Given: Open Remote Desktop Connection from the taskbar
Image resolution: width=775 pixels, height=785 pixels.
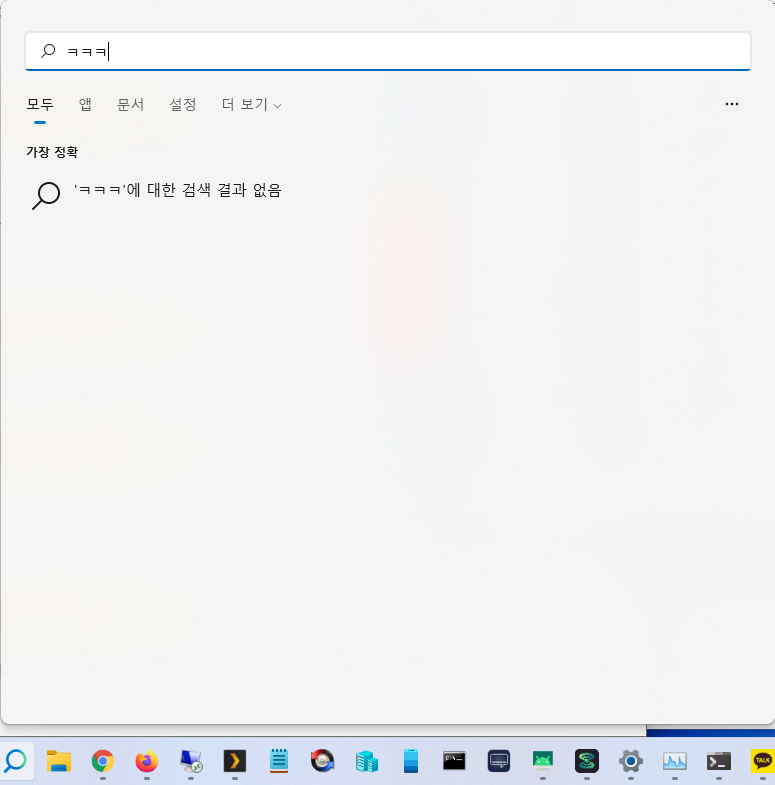Looking at the screenshot, I should click(191, 761).
